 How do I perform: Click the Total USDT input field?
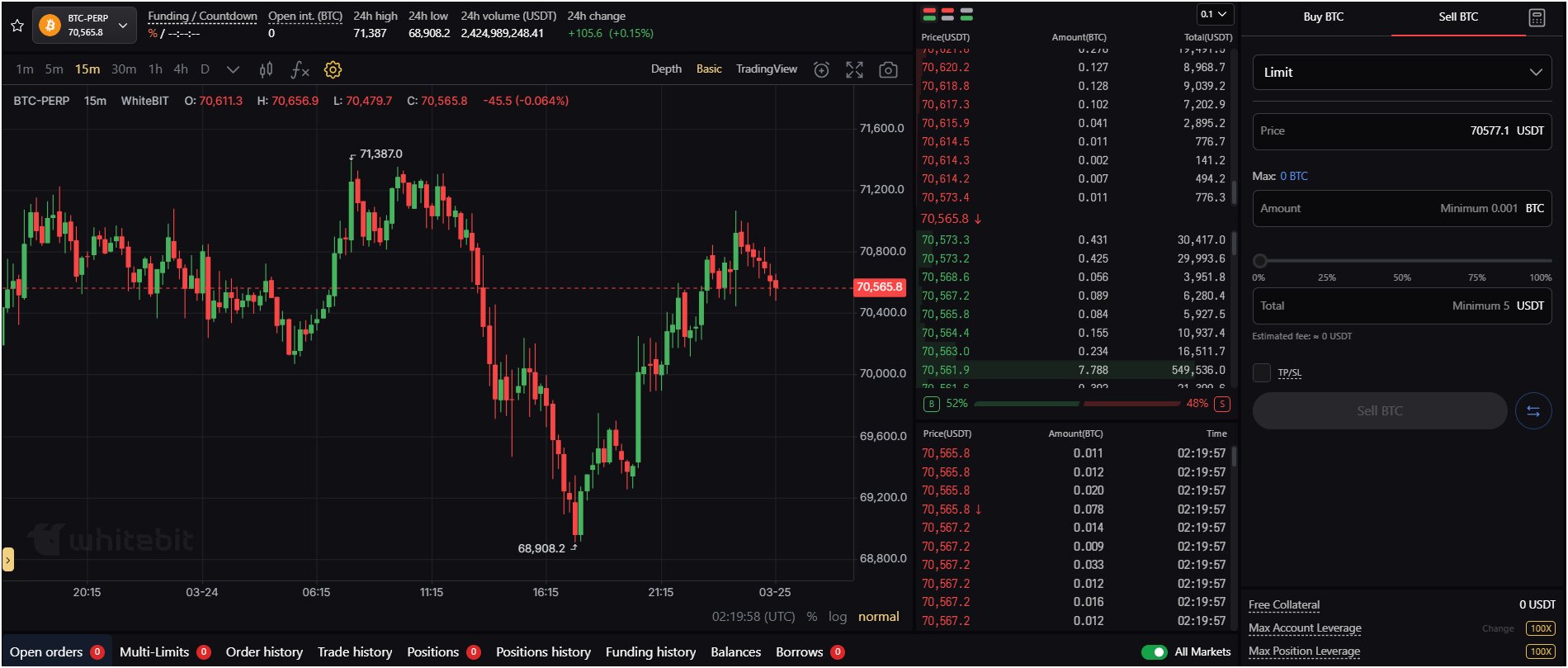pyautogui.click(x=1402, y=306)
